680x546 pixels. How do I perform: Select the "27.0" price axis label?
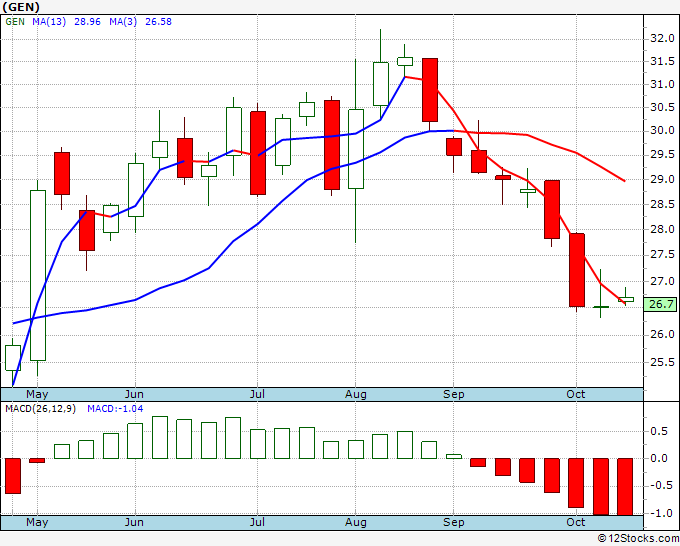coord(662,281)
